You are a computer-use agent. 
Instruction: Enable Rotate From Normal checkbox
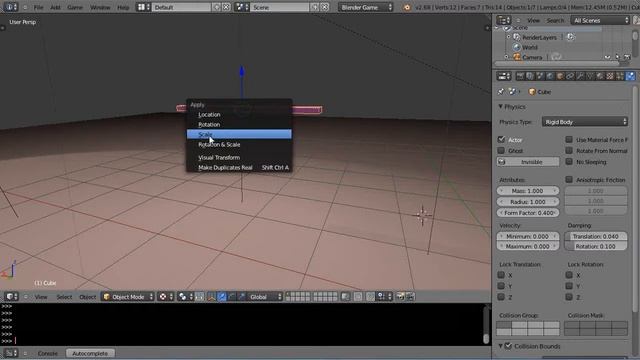coord(569,151)
